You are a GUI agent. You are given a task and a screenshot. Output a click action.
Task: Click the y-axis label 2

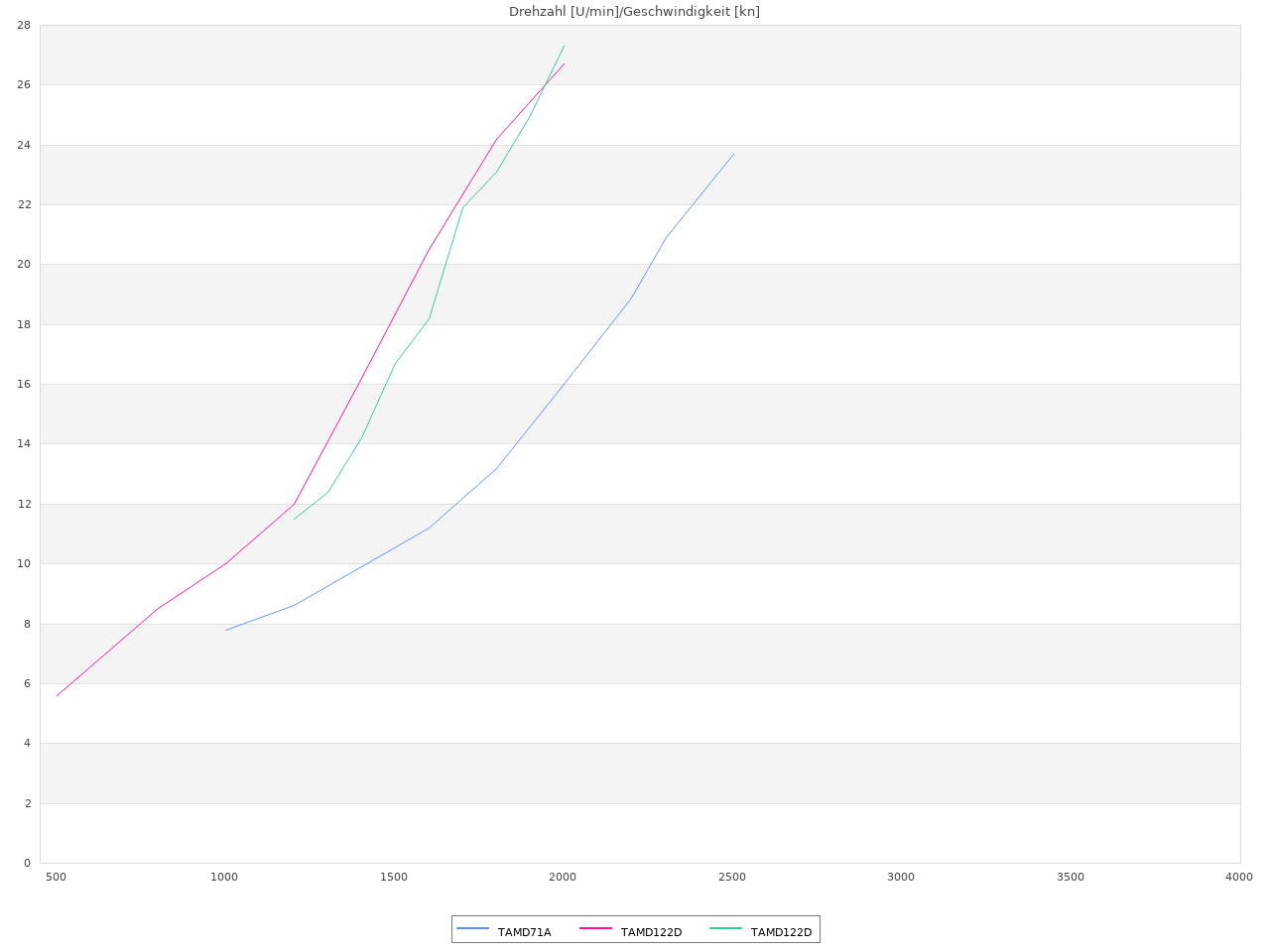tap(28, 803)
